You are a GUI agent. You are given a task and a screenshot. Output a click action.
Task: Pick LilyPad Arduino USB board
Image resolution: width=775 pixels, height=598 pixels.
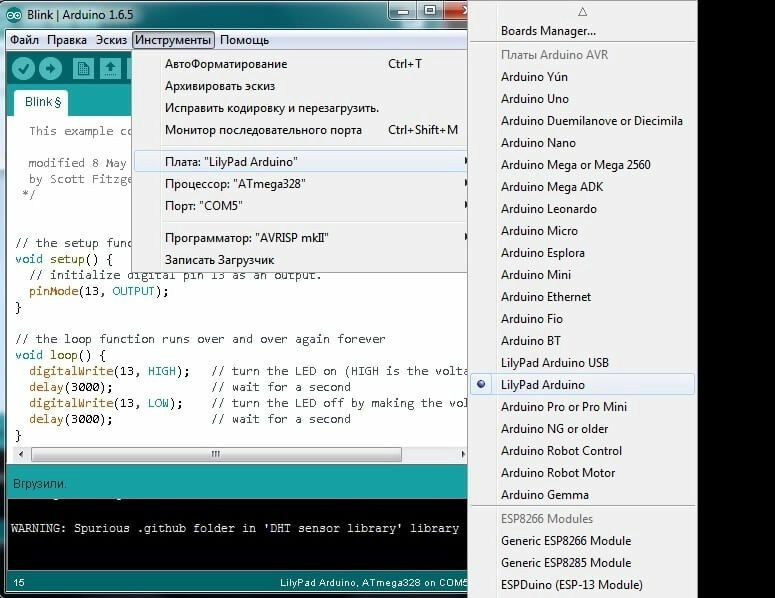coord(583,363)
